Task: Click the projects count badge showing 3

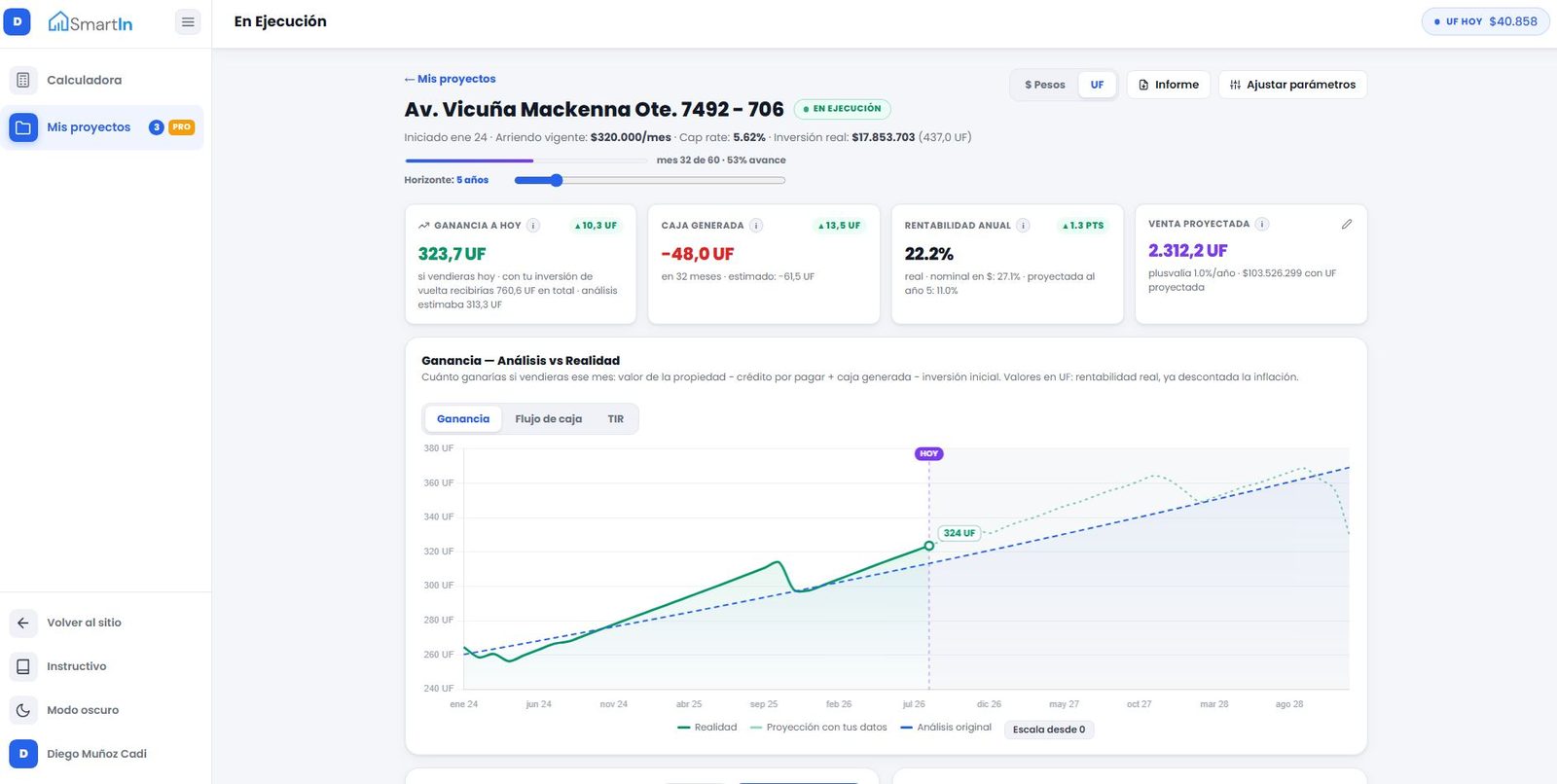Action: pyautogui.click(x=156, y=127)
